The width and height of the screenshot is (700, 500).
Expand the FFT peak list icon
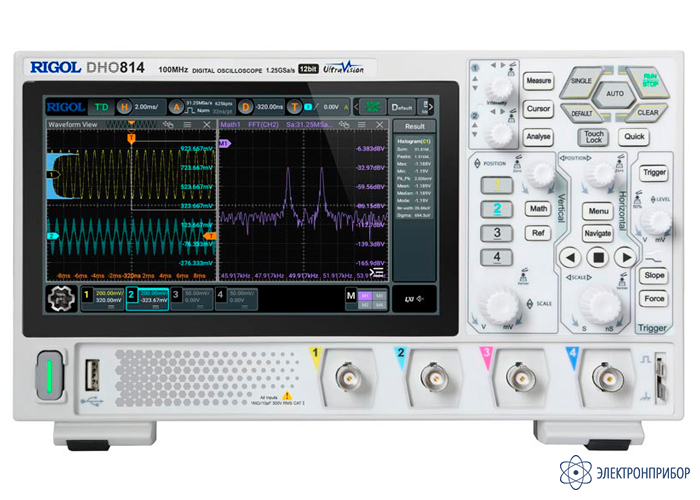click(x=377, y=272)
